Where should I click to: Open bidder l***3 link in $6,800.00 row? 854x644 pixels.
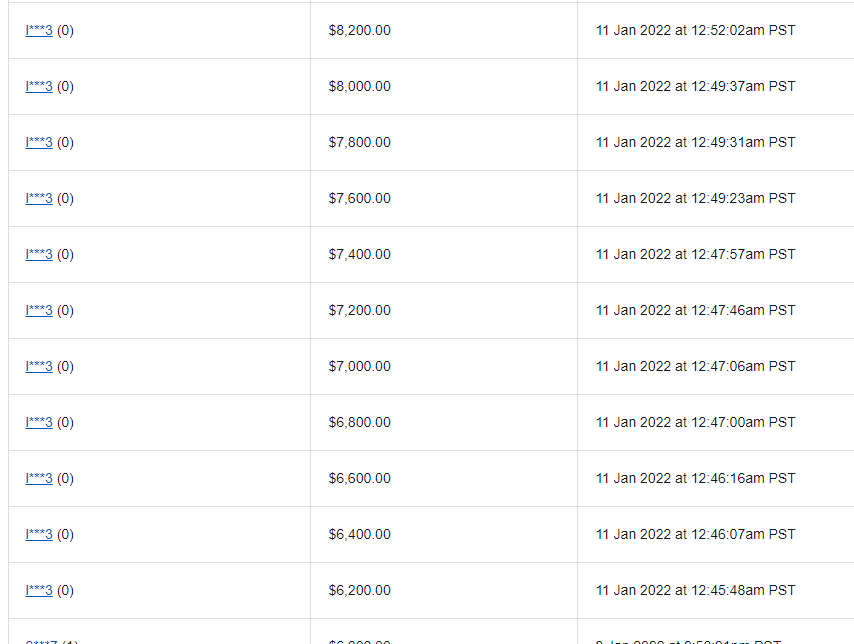tap(39, 423)
